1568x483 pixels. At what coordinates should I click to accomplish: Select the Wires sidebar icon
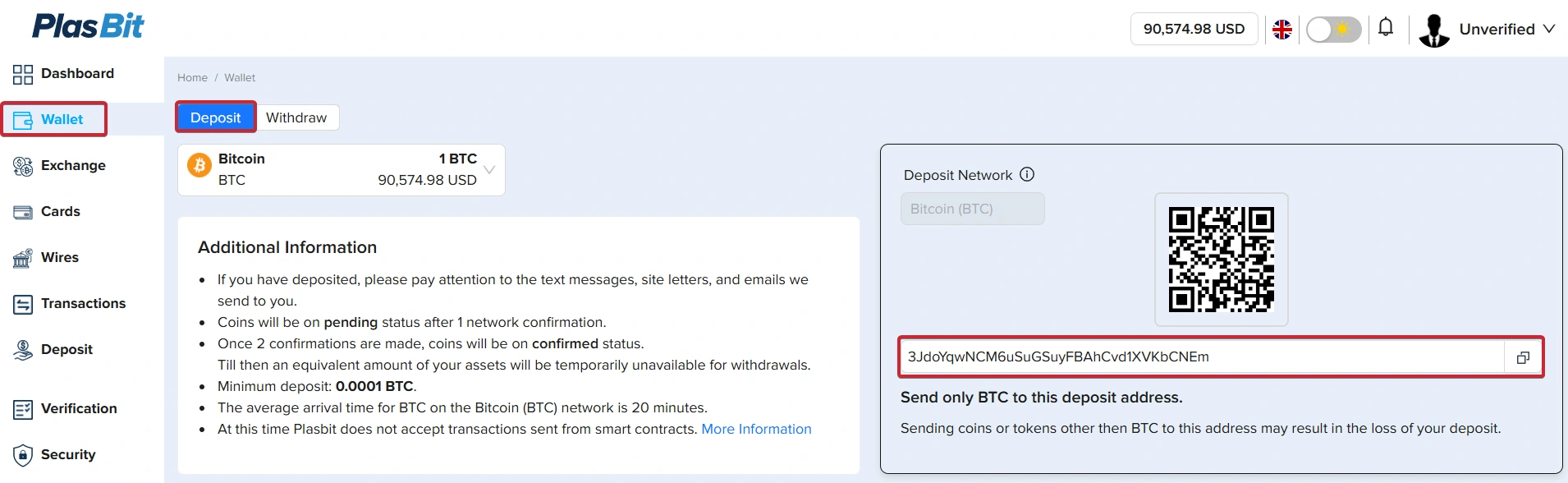click(x=23, y=257)
